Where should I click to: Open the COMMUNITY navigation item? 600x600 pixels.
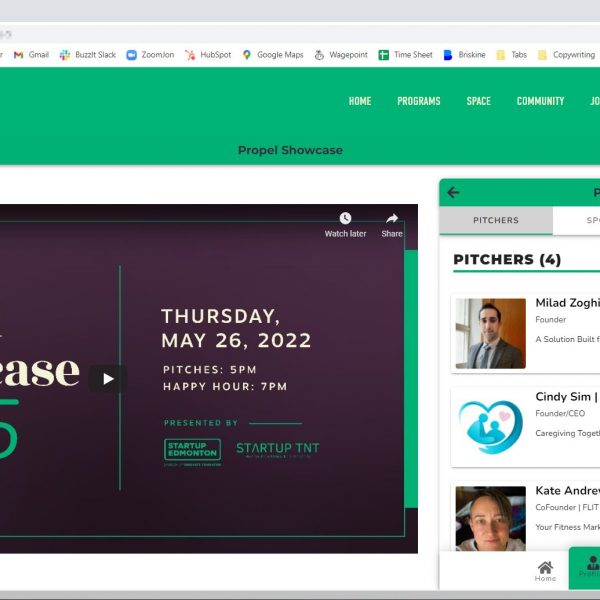click(x=540, y=101)
